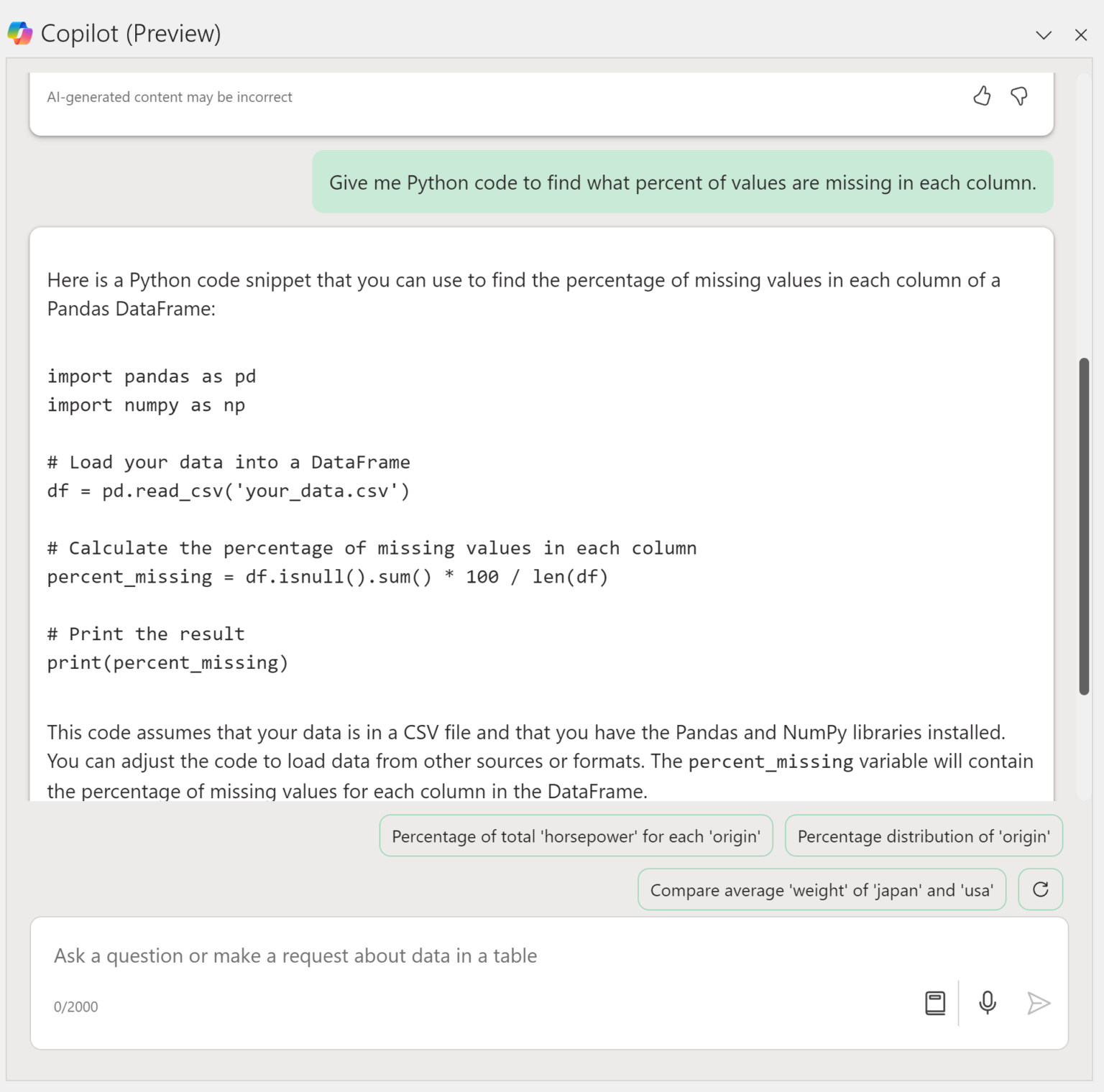
Task: Click the 'Copilot (Preview)' pane title
Action: (131, 34)
